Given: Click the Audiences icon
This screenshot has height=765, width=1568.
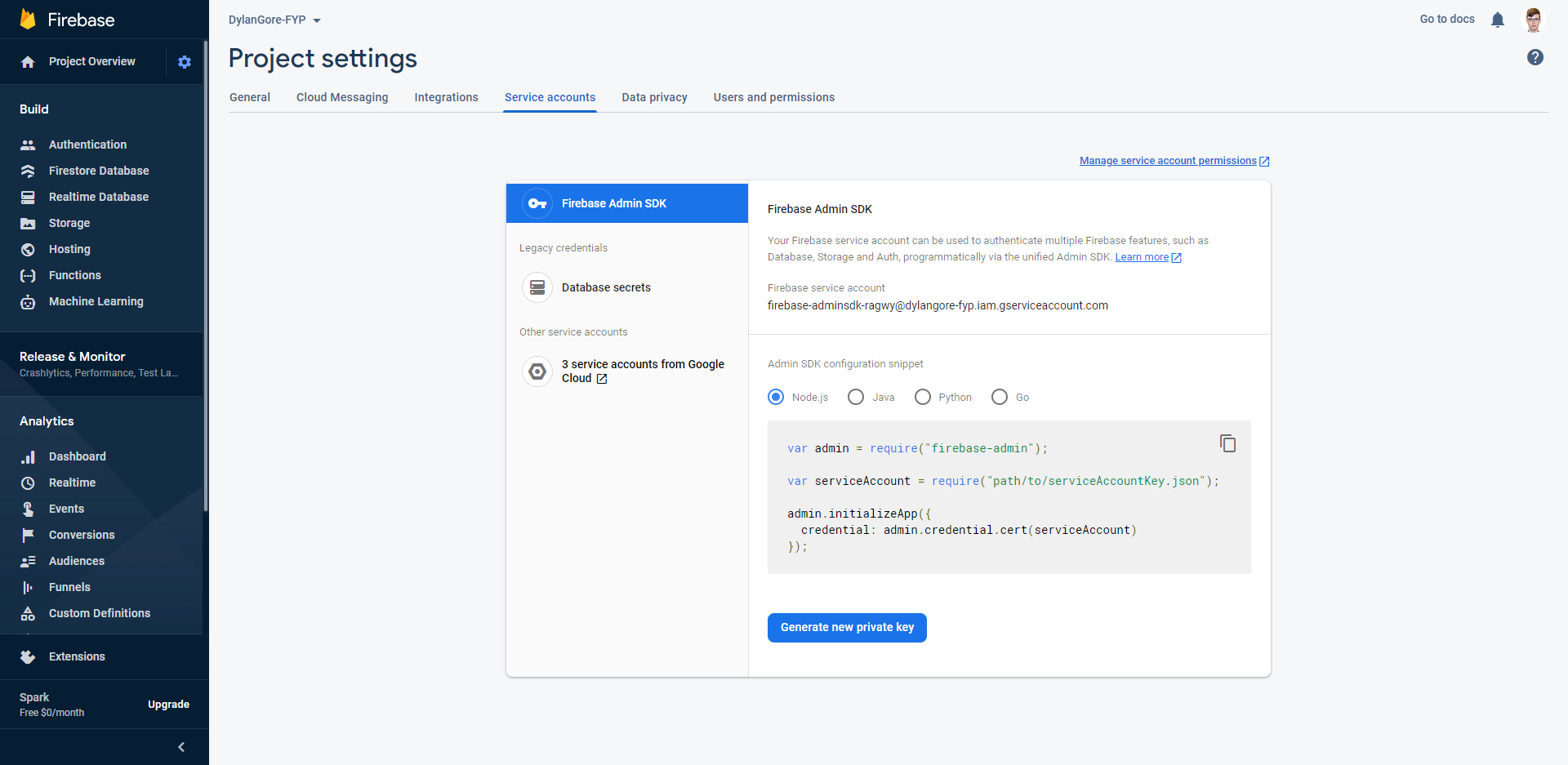Looking at the screenshot, I should [28, 561].
